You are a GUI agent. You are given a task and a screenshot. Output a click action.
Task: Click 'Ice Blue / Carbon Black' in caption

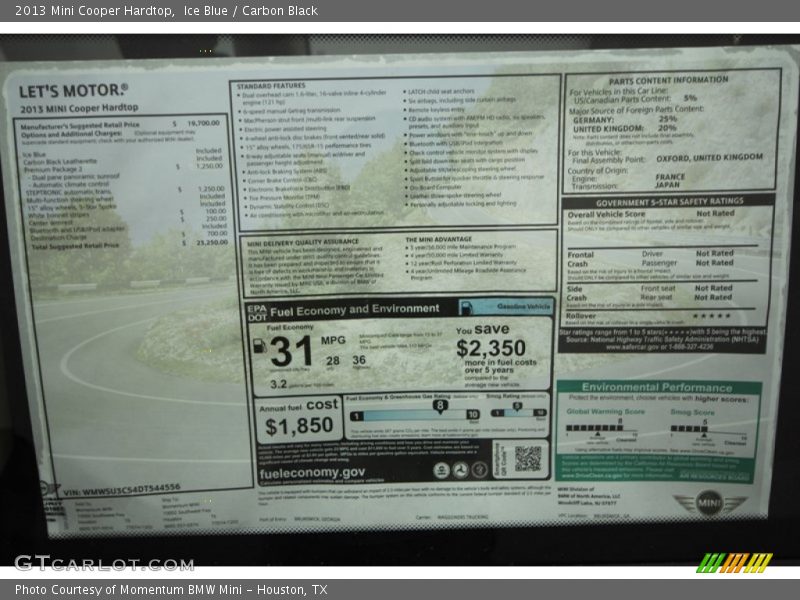(251, 11)
